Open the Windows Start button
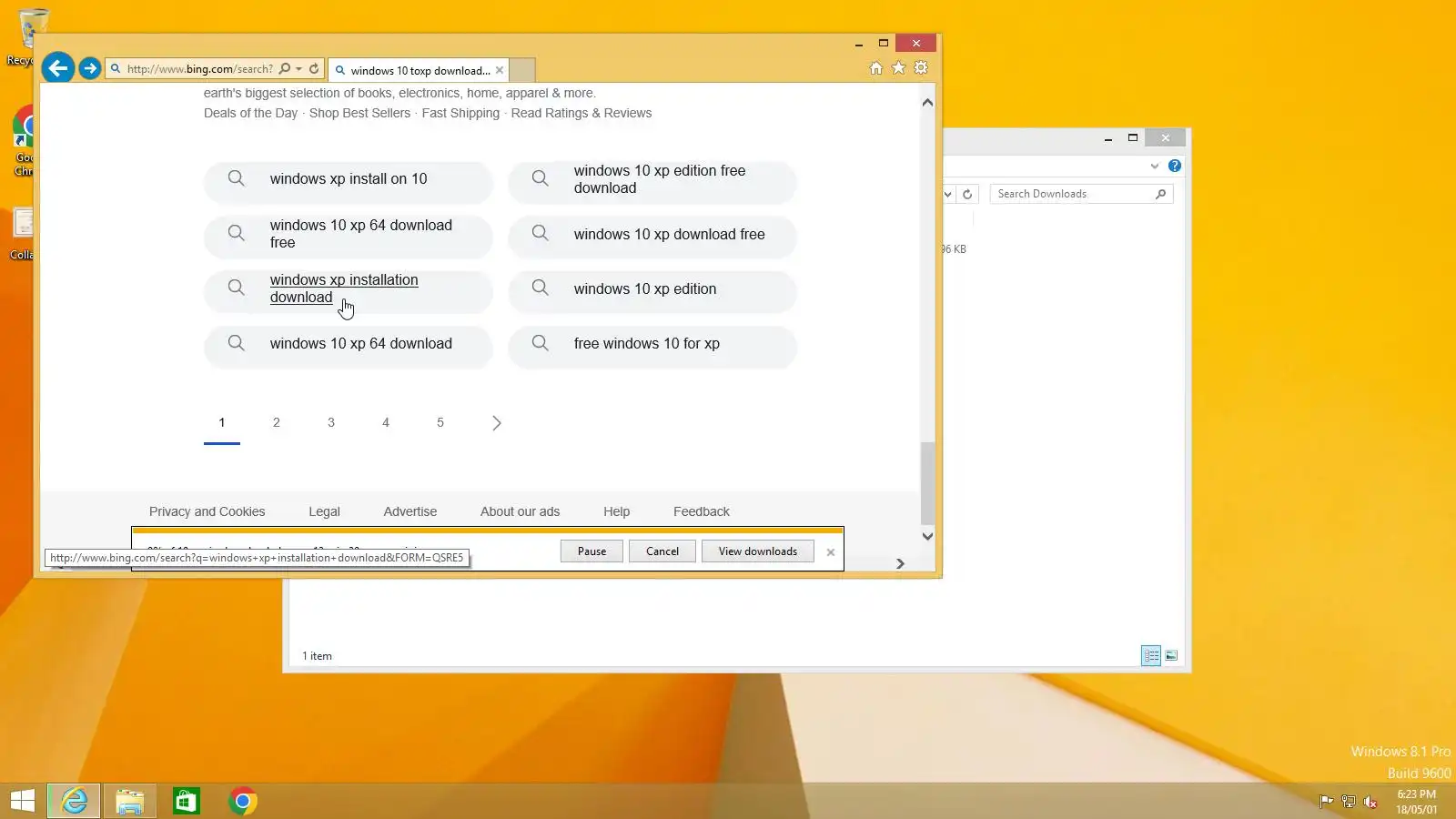Viewport: 1456px width, 819px height. tap(22, 801)
